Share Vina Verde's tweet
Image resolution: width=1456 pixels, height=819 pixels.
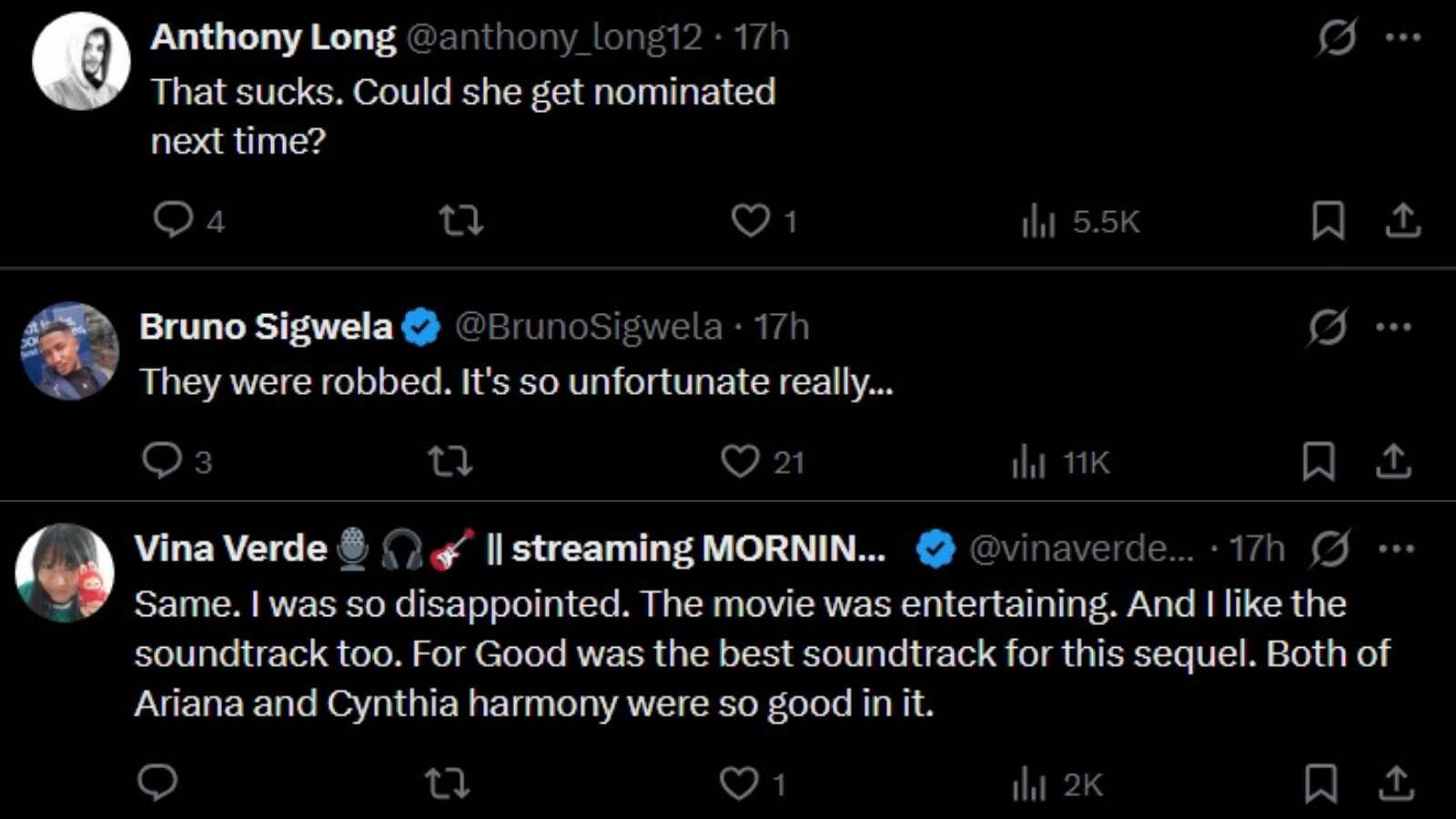(1396, 783)
